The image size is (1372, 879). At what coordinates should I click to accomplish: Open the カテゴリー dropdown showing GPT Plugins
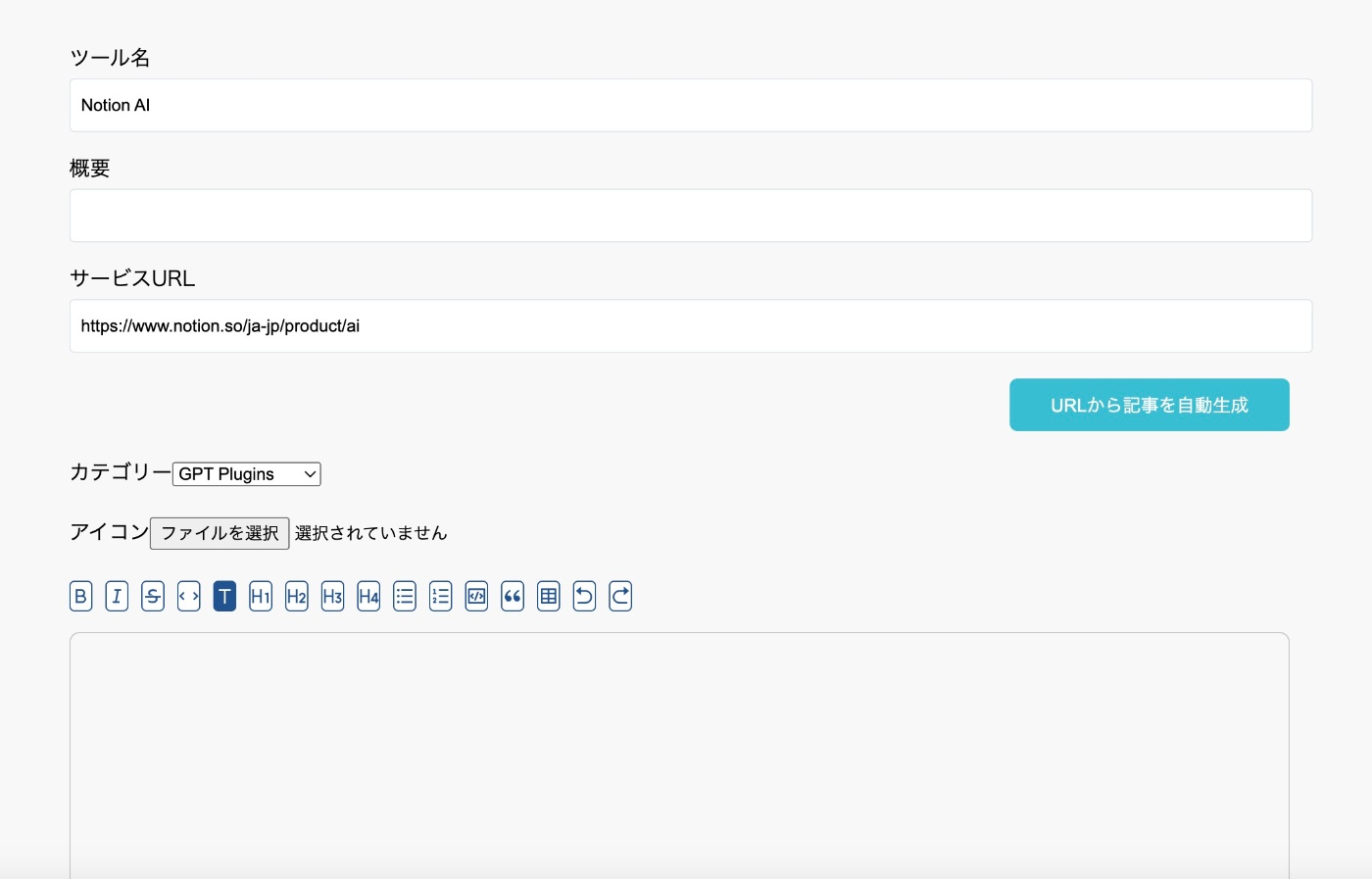247,474
